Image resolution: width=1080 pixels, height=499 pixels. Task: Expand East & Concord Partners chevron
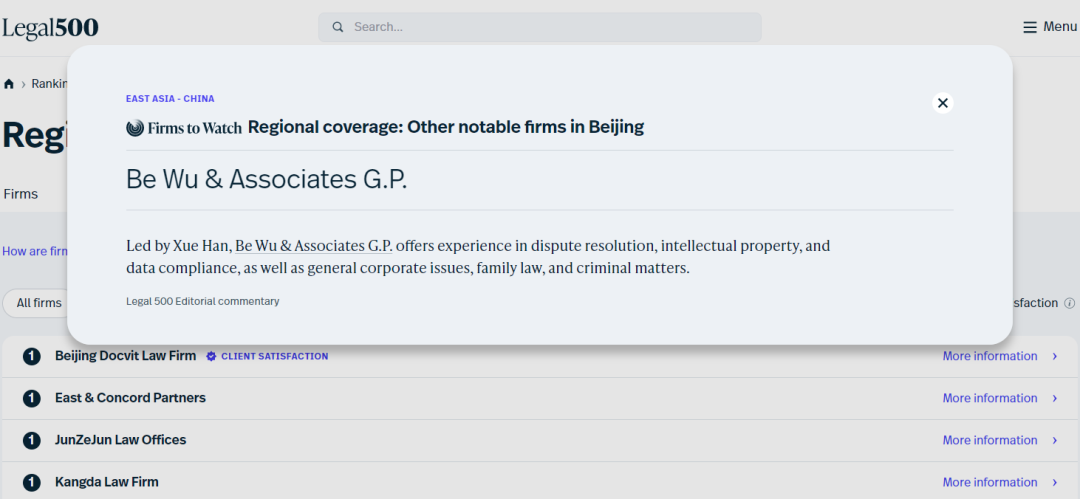pyautogui.click(x=1055, y=398)
